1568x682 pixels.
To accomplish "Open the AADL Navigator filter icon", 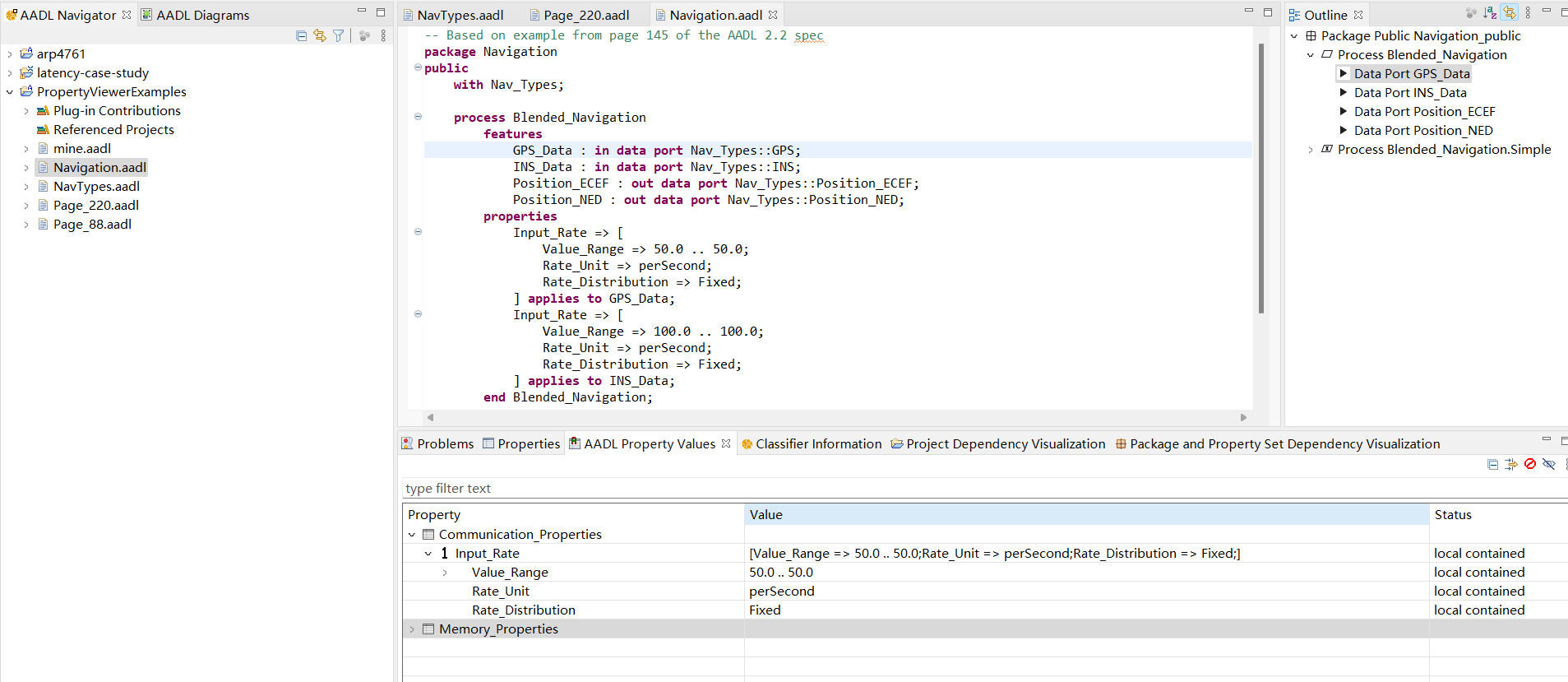I will click(339, 35).
